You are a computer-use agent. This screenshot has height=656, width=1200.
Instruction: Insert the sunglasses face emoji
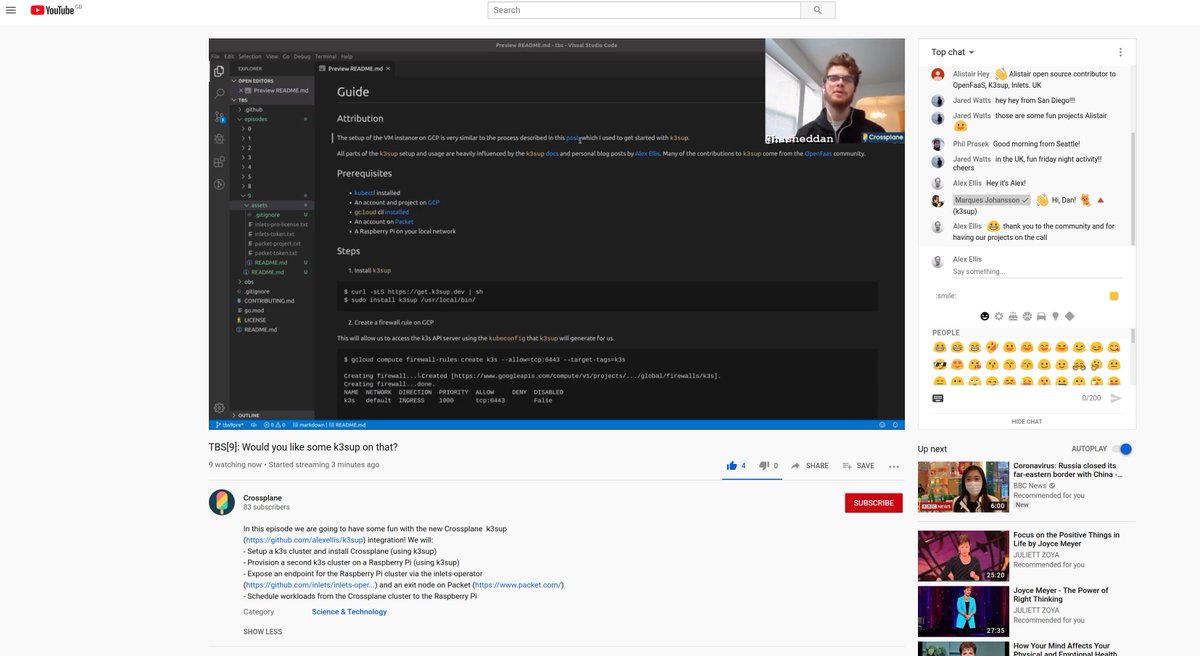940,365
